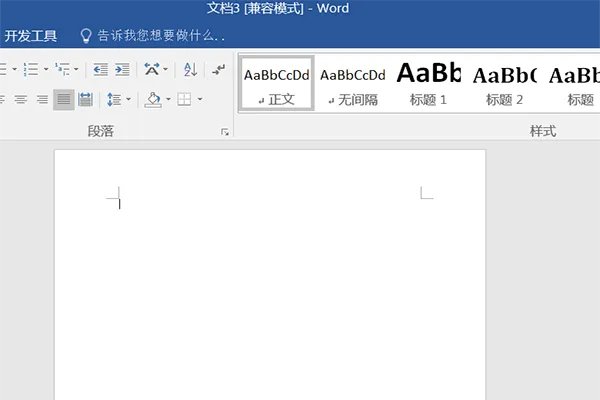Align paragraph to the right

(42, 100)
